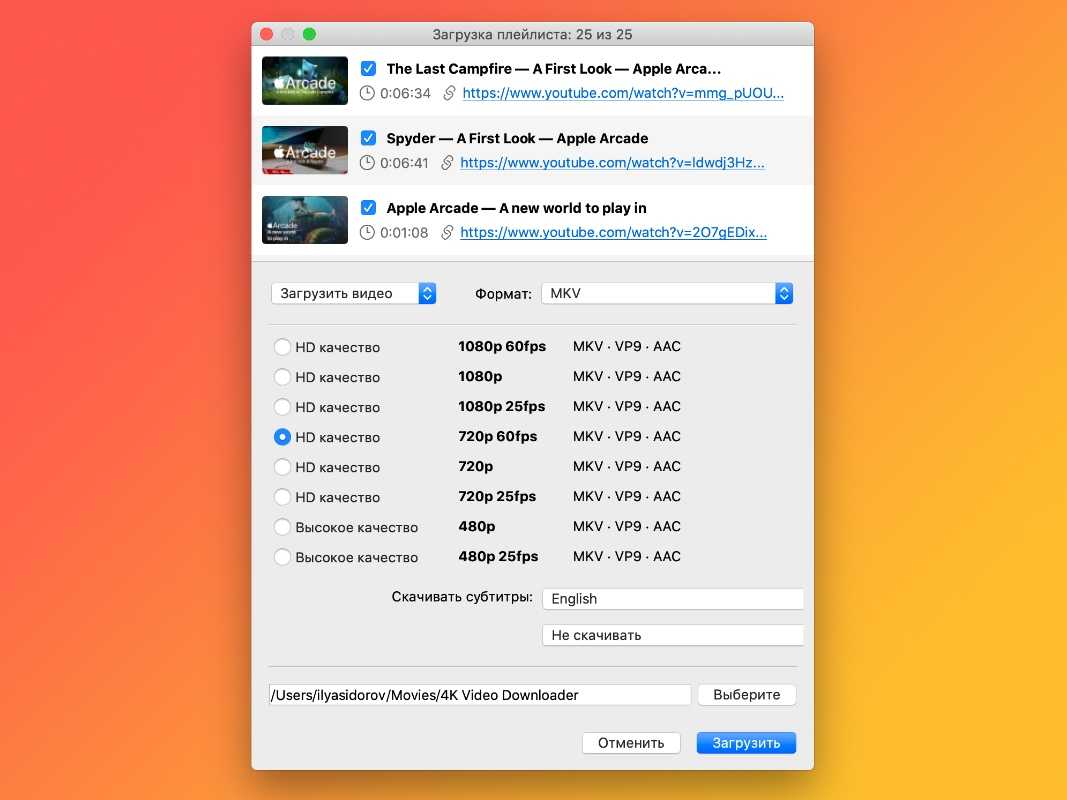Choose the 480p 25fps quality radio
Viewport: 1067px width, 800px height.
pyautogui.click(x=282, y=557)
